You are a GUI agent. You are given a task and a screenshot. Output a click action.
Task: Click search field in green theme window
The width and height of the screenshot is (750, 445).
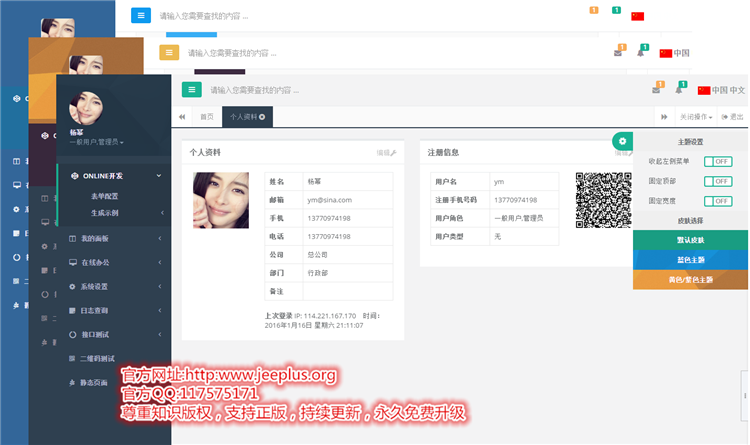pyautogui.click(x=255, y=90)
